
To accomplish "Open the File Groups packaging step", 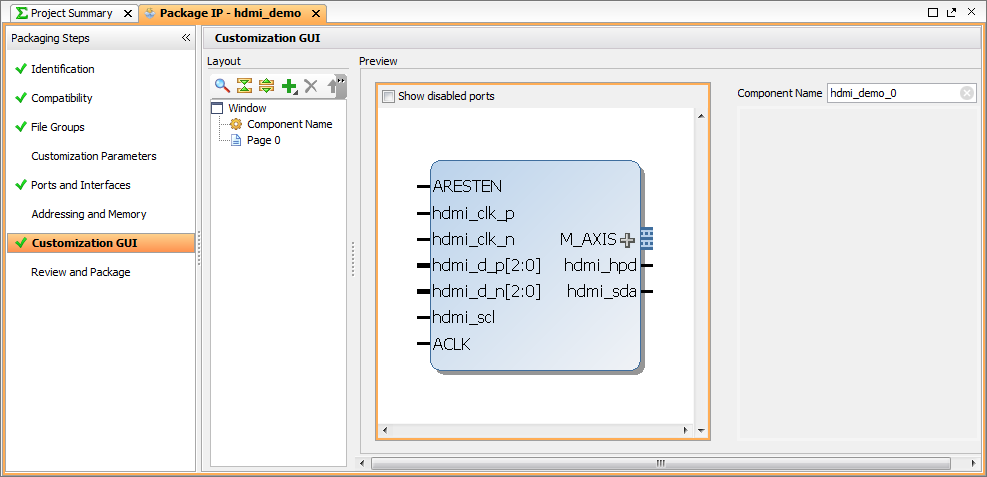I will pos(58,127).
